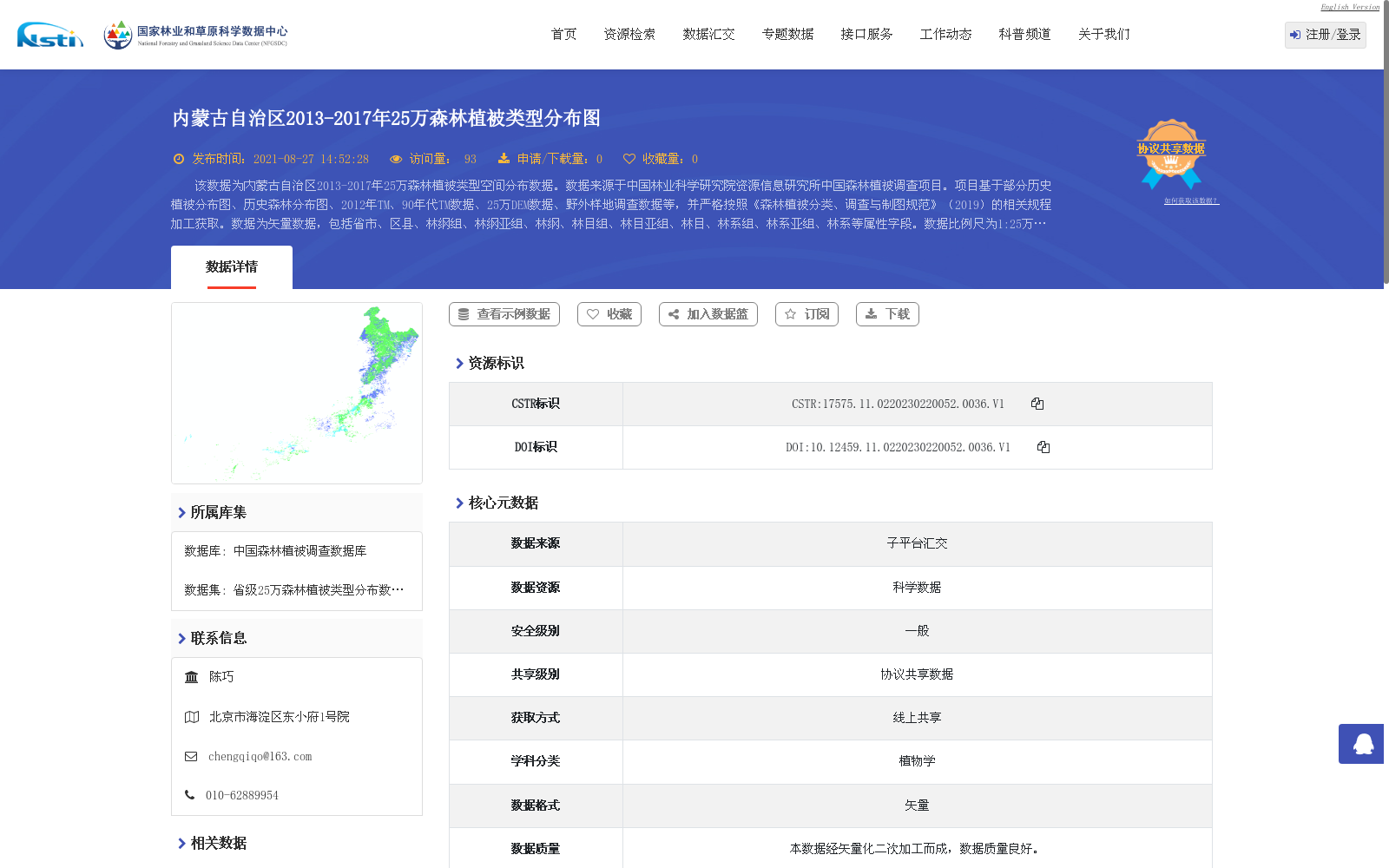Click the chevron beside 核心元数据 heading

pos(459,503)
